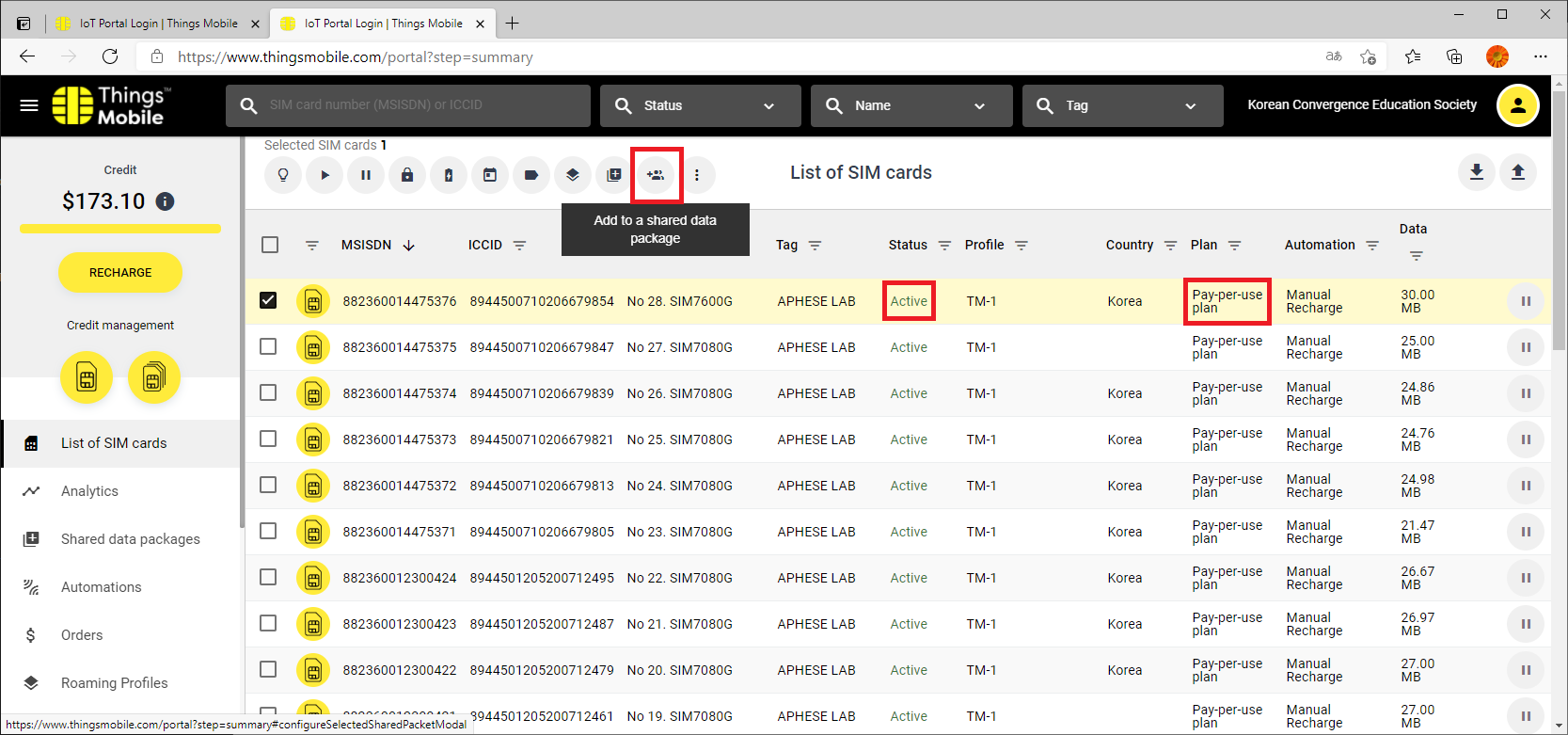
Task: Click the tag label icon in toolbar
Action: [x=531, y=175]
